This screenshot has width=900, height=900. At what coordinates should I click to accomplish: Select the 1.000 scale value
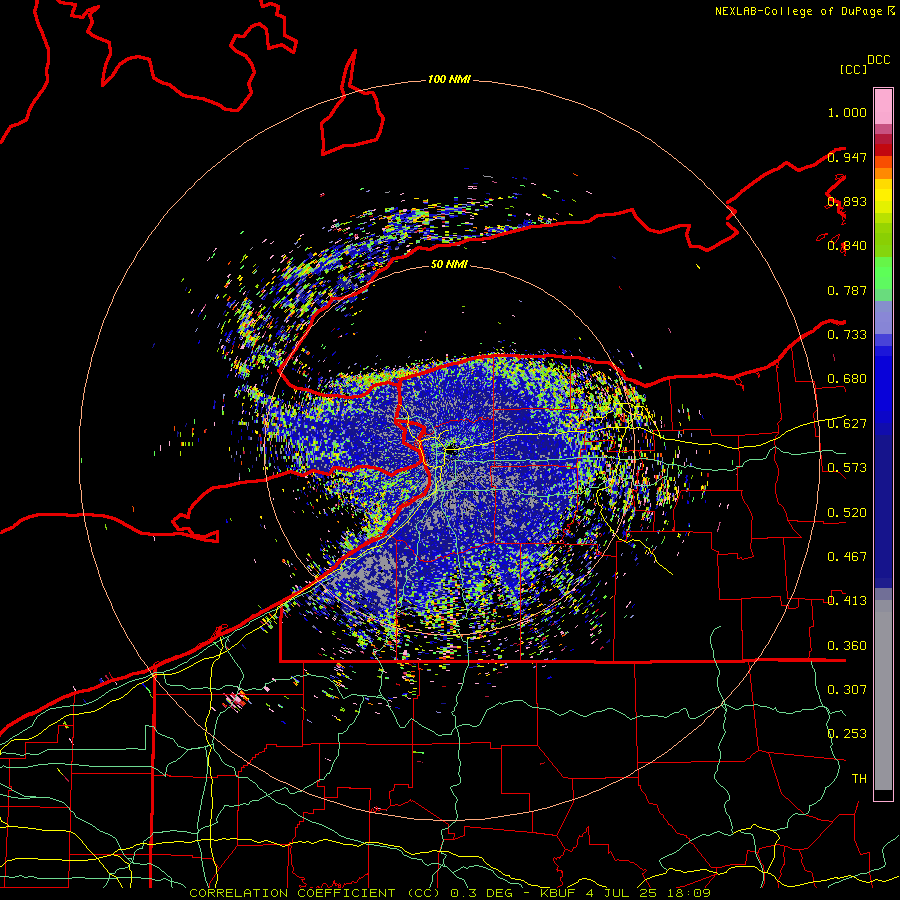(847, 112)
